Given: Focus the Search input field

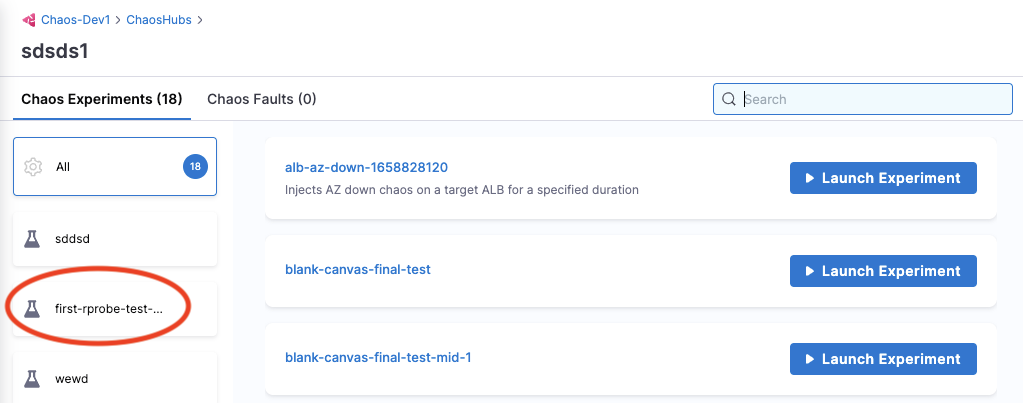Looking at the screenshot, I should pos(870,99).
